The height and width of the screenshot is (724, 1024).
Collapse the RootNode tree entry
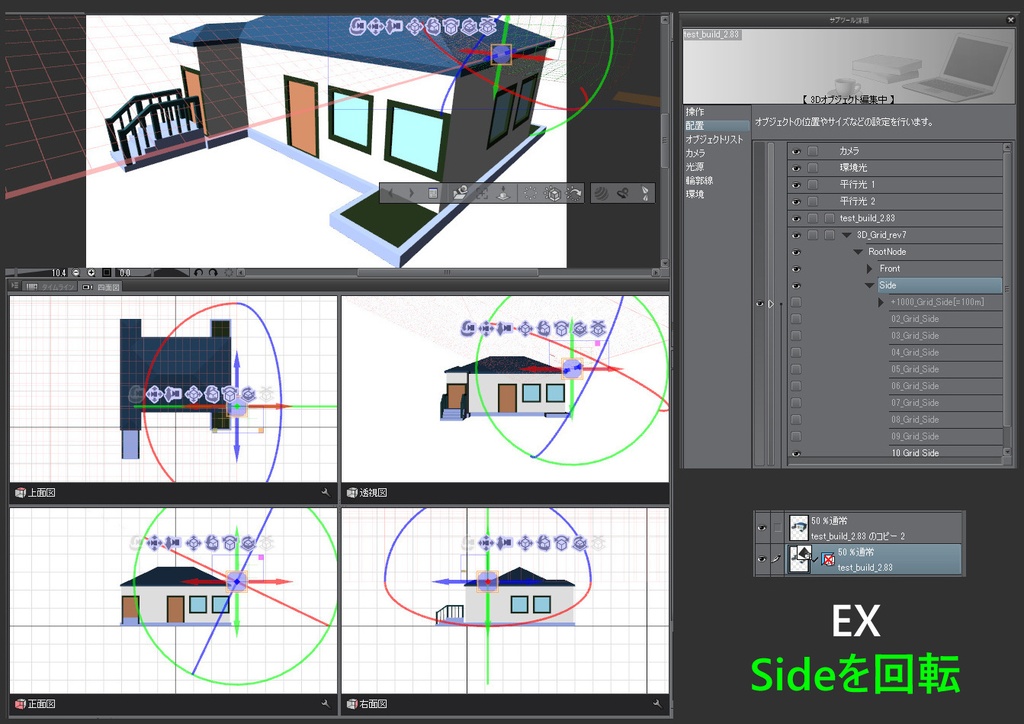tap(857, 251)
